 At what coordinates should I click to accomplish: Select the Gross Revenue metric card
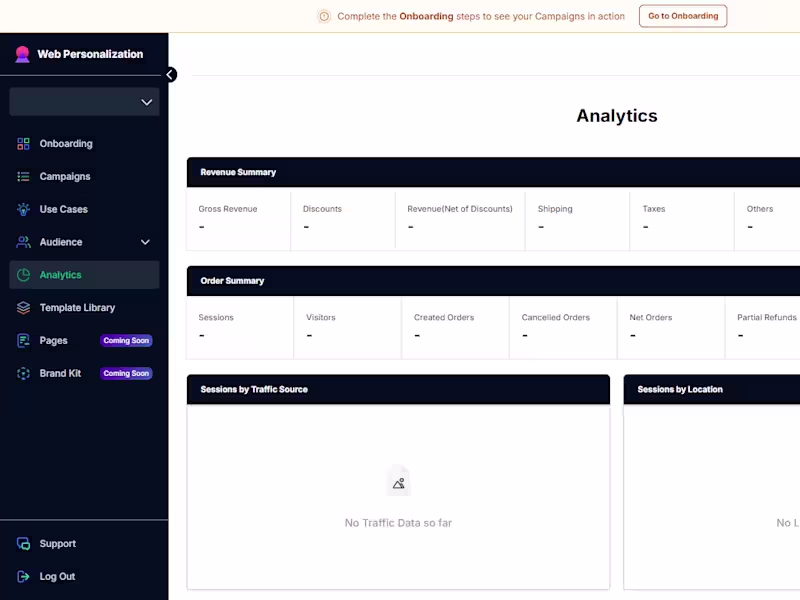coord(238,219)
